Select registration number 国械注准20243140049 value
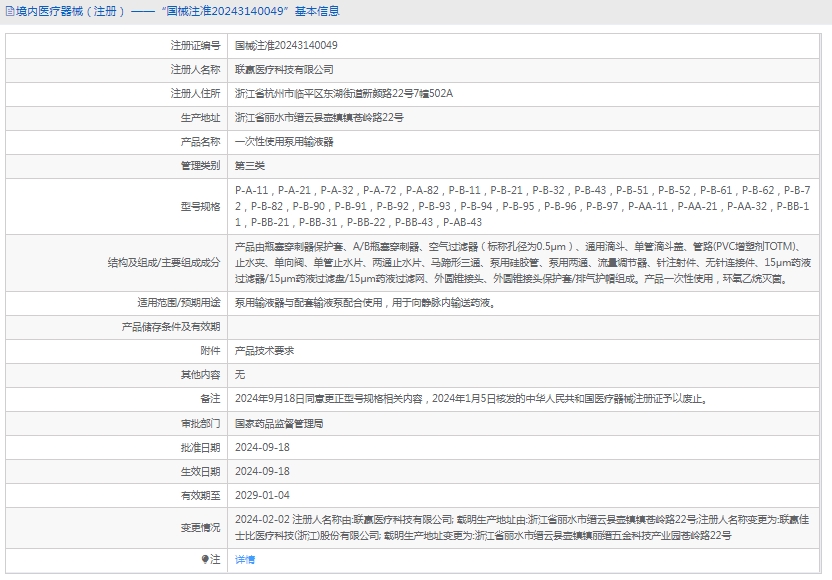Screen dimensions: 832x580 286,46
